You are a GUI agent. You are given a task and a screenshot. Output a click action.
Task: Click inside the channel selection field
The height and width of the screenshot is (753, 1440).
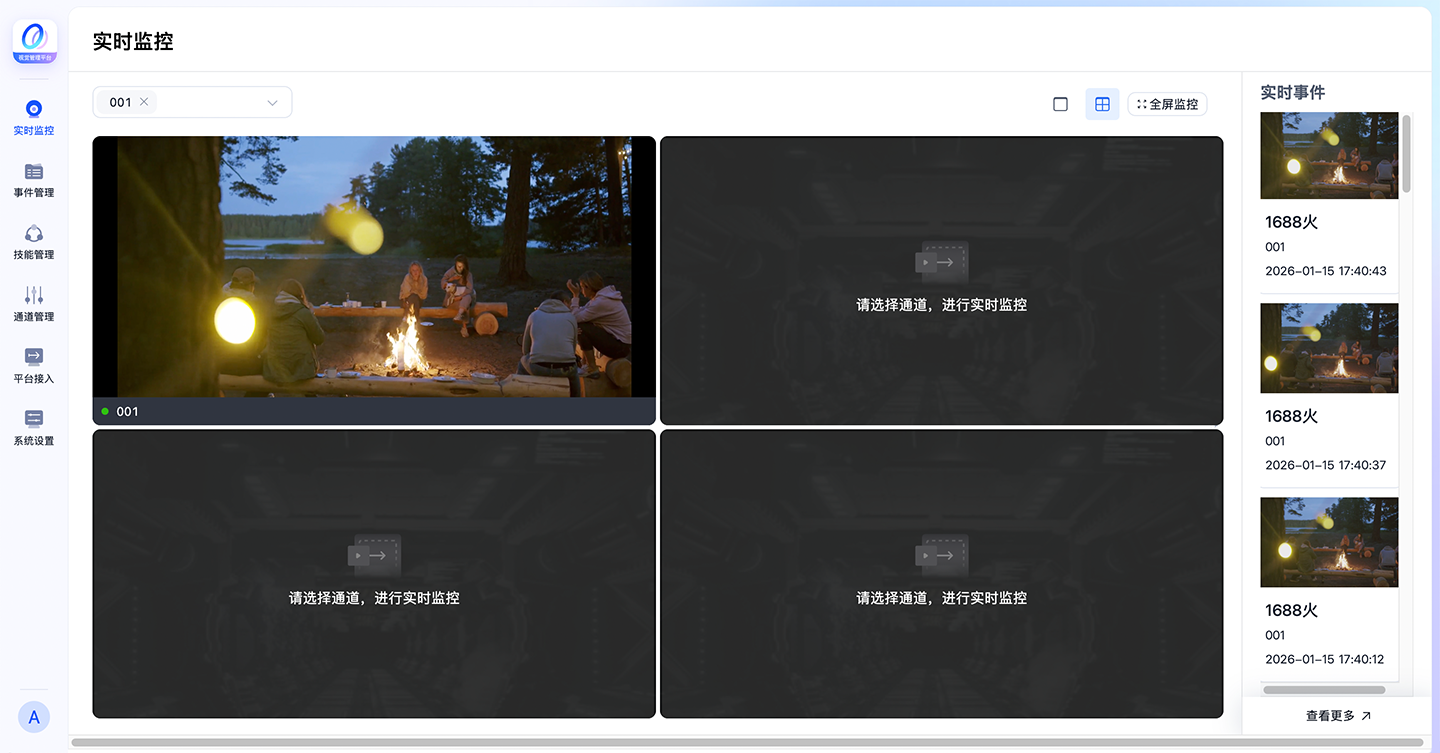(x=192, y=102)
